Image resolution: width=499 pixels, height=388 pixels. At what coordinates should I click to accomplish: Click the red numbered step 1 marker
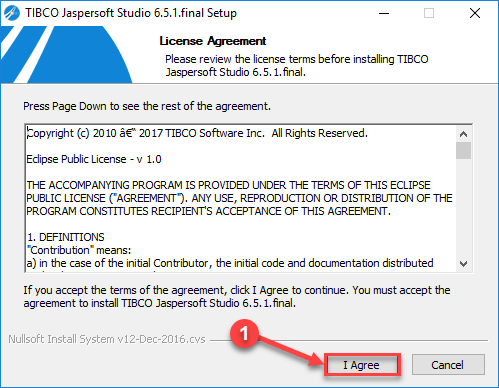[x=244, y=333]
